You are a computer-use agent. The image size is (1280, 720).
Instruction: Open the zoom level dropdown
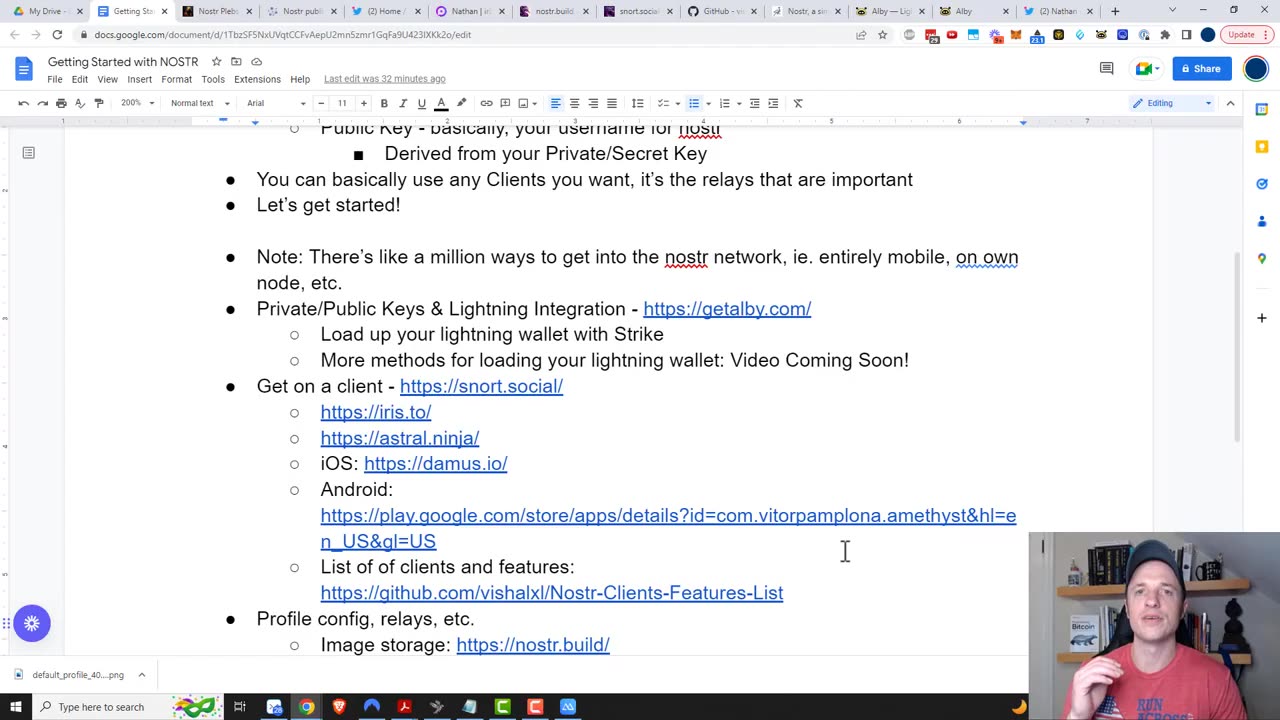137,103
